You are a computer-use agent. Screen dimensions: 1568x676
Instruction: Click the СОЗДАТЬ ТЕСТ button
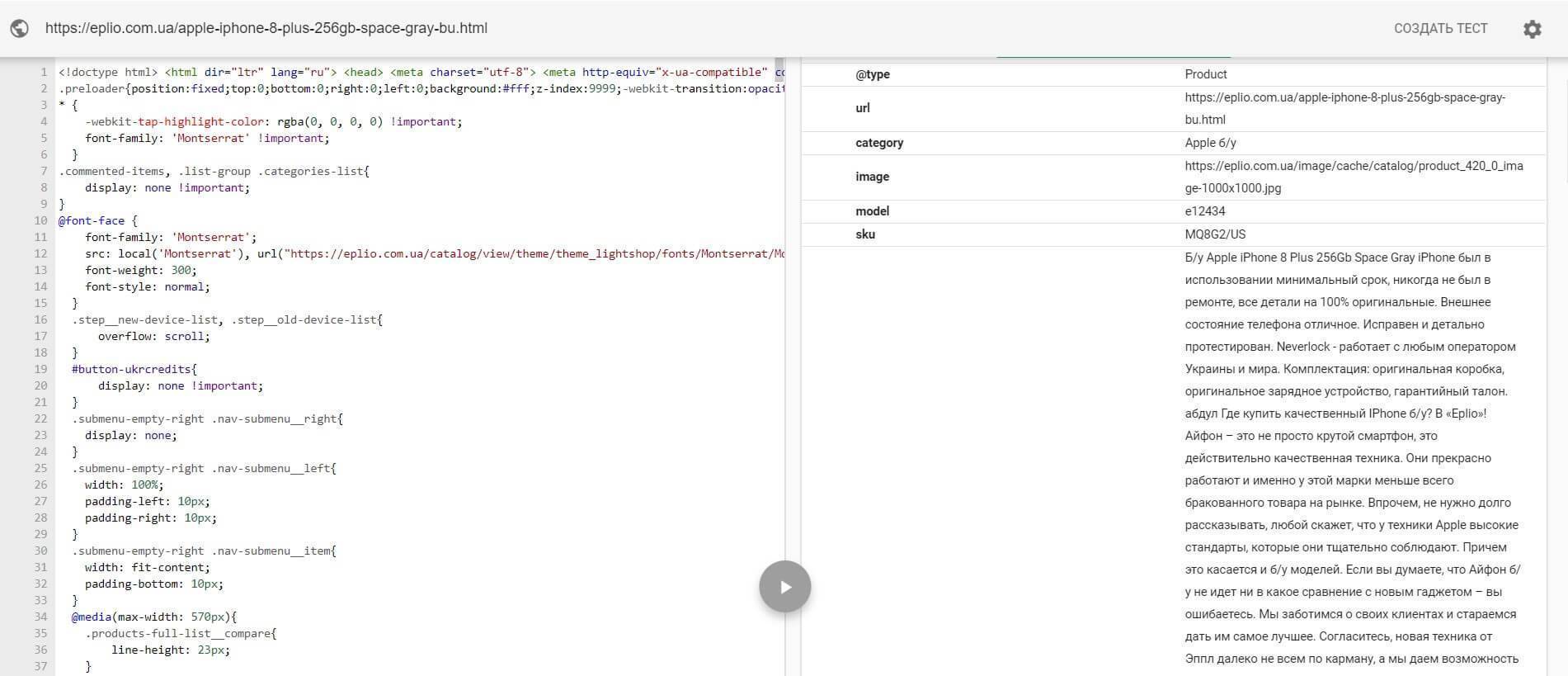1440,28
